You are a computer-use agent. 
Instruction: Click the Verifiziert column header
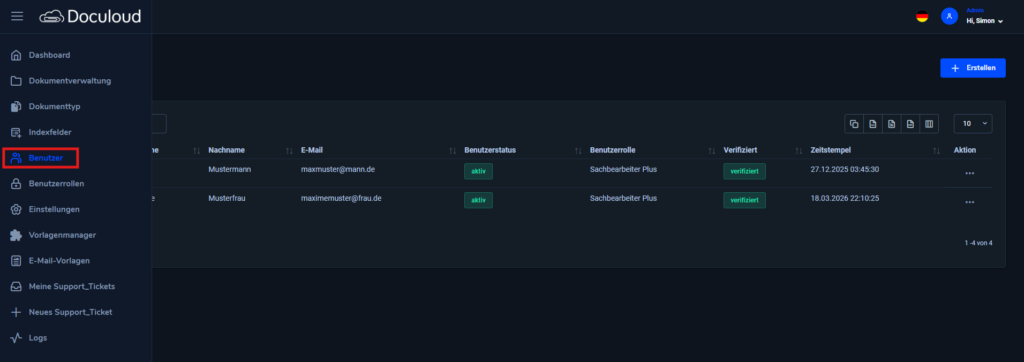point(741,150)
